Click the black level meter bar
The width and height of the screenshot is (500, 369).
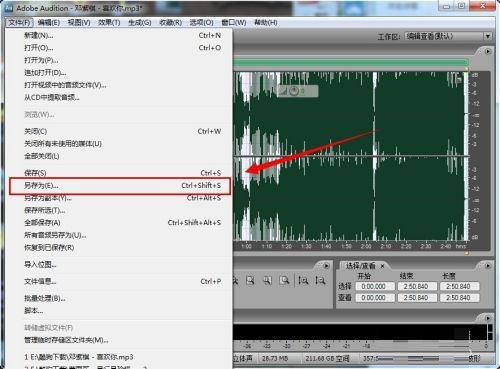[x=360, y=332]
